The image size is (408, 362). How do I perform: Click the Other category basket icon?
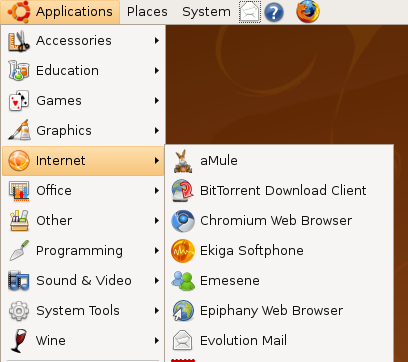[19, 221]
